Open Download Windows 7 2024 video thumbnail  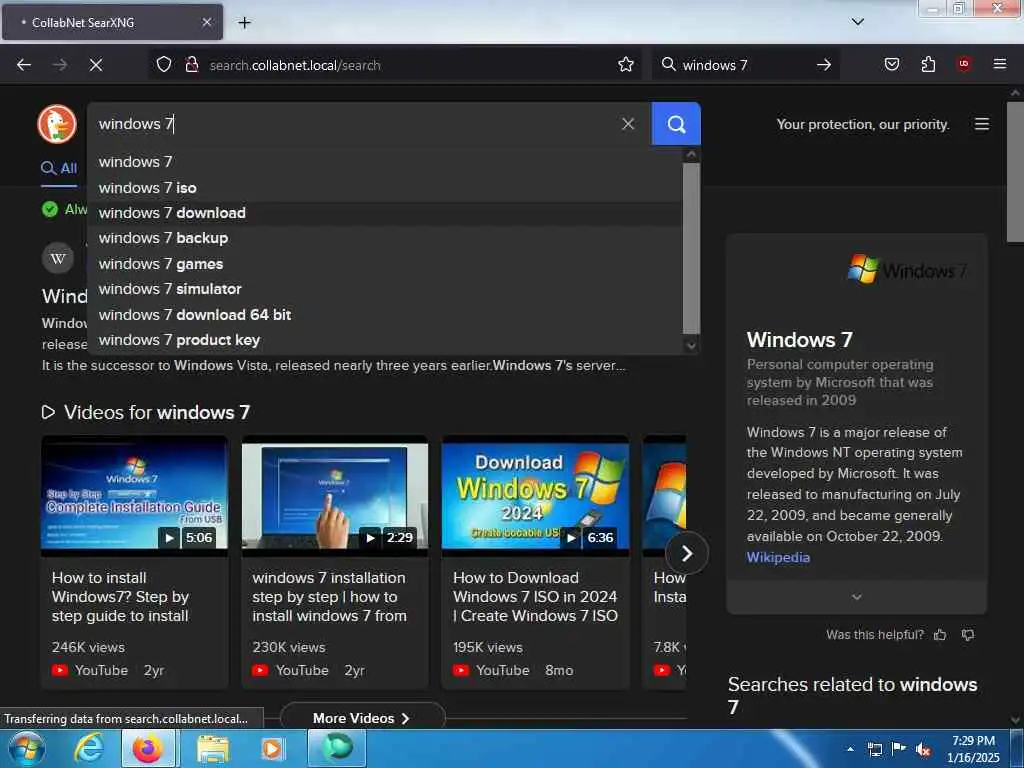pyautogui.click(x=536, y=496)
